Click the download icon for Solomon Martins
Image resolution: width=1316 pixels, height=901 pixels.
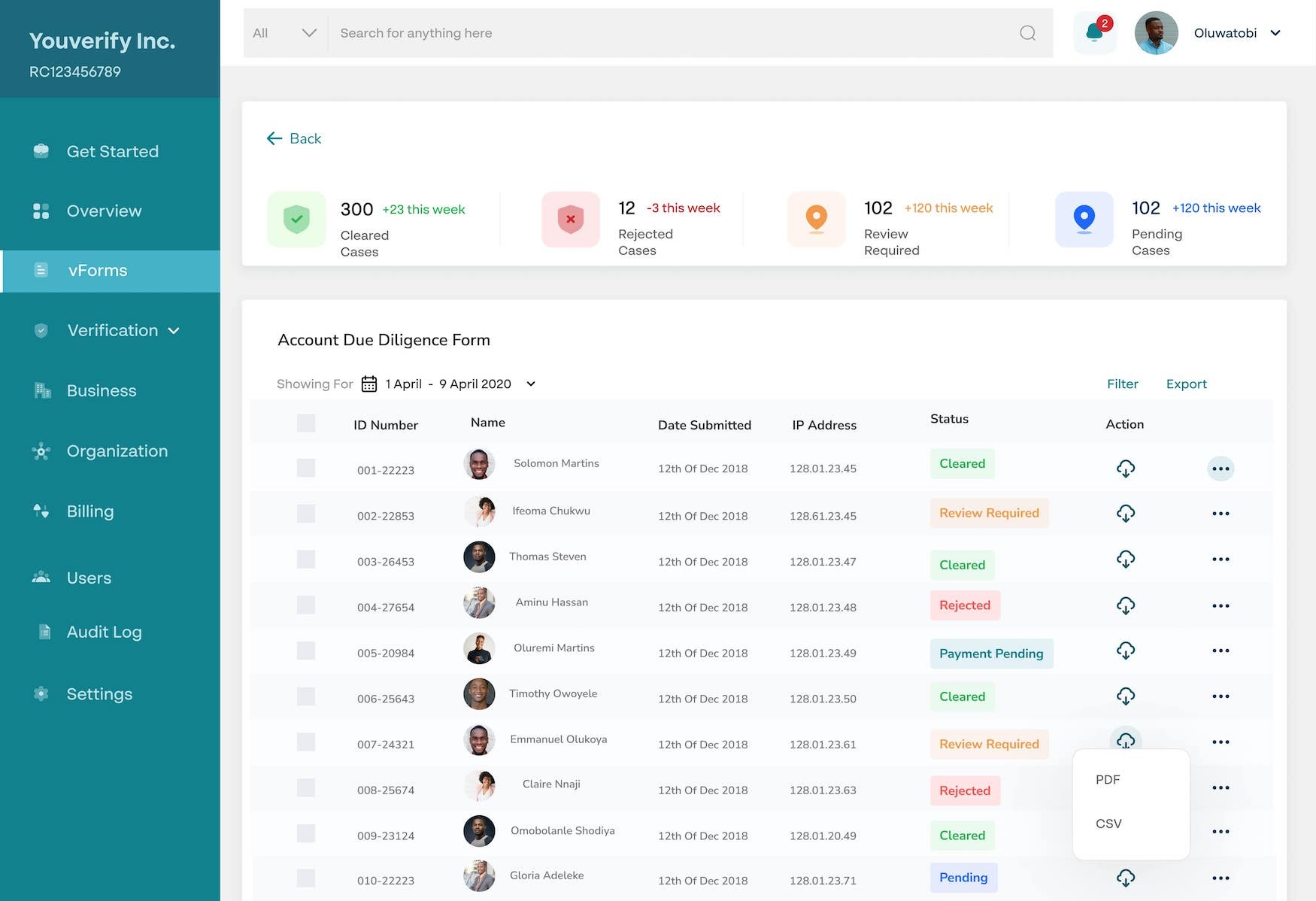[1126, 468]
